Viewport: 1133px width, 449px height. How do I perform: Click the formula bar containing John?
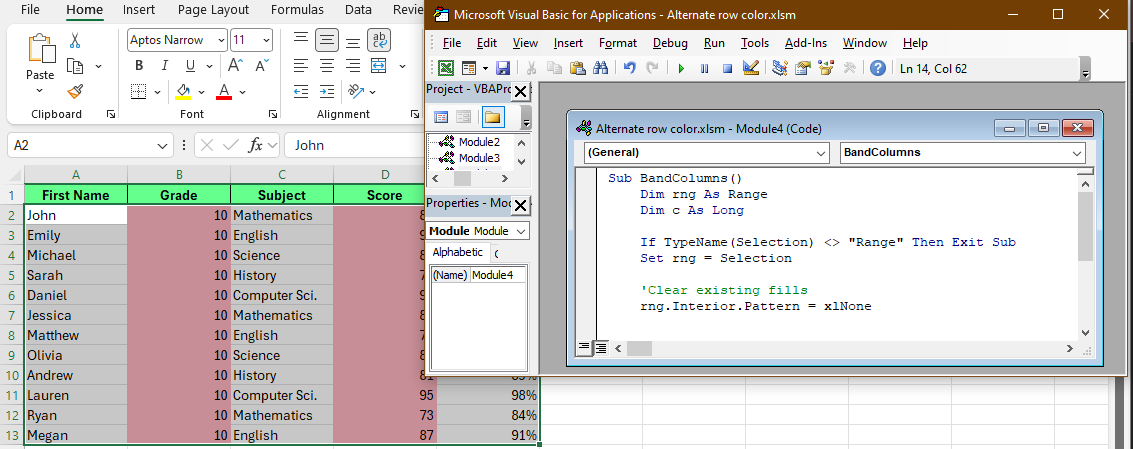coord(354,145)
